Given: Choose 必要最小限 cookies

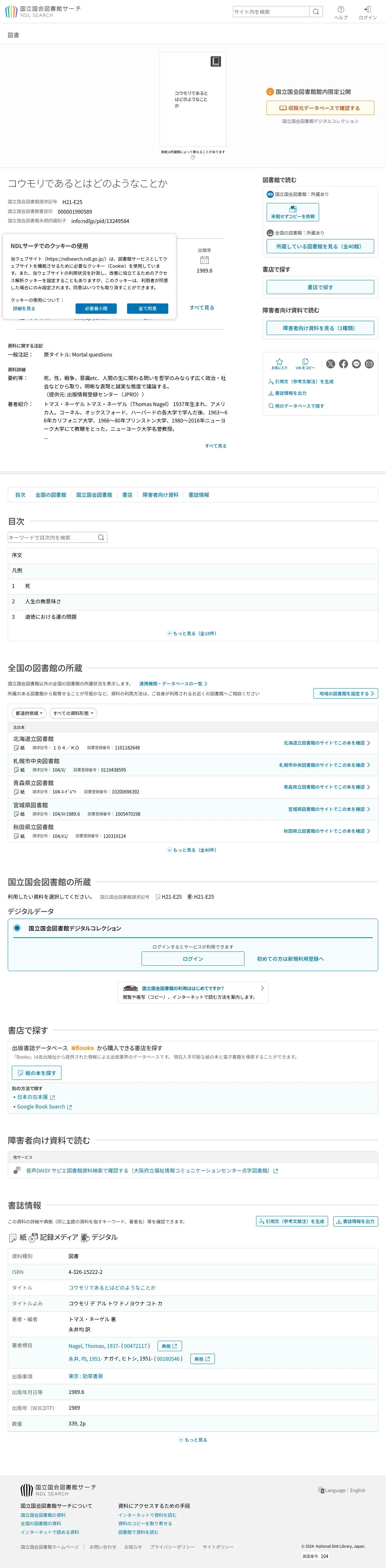Looking at the screenshot, I should (96, 309).
